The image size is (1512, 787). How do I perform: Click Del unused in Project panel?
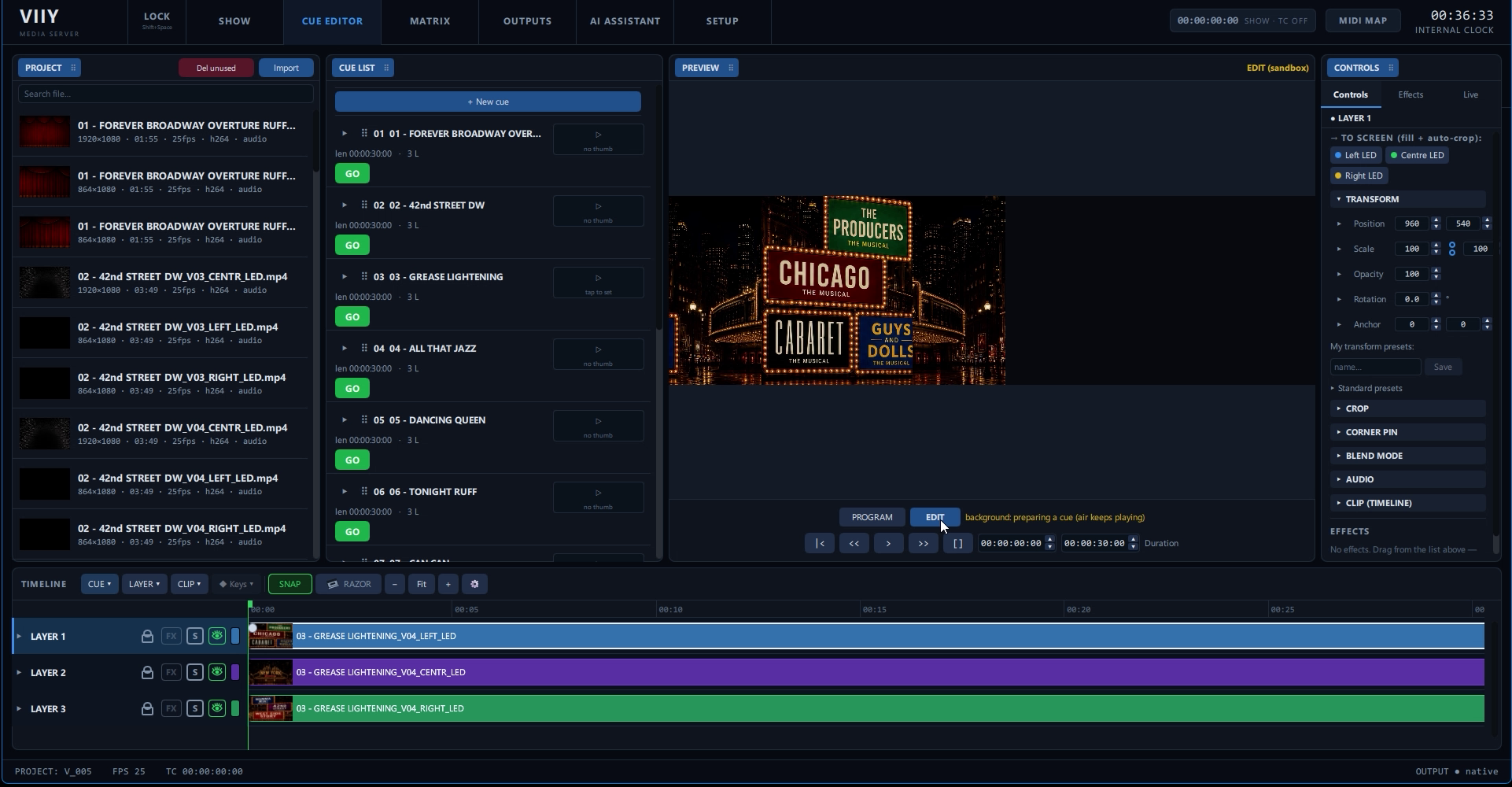pos(216,68)
